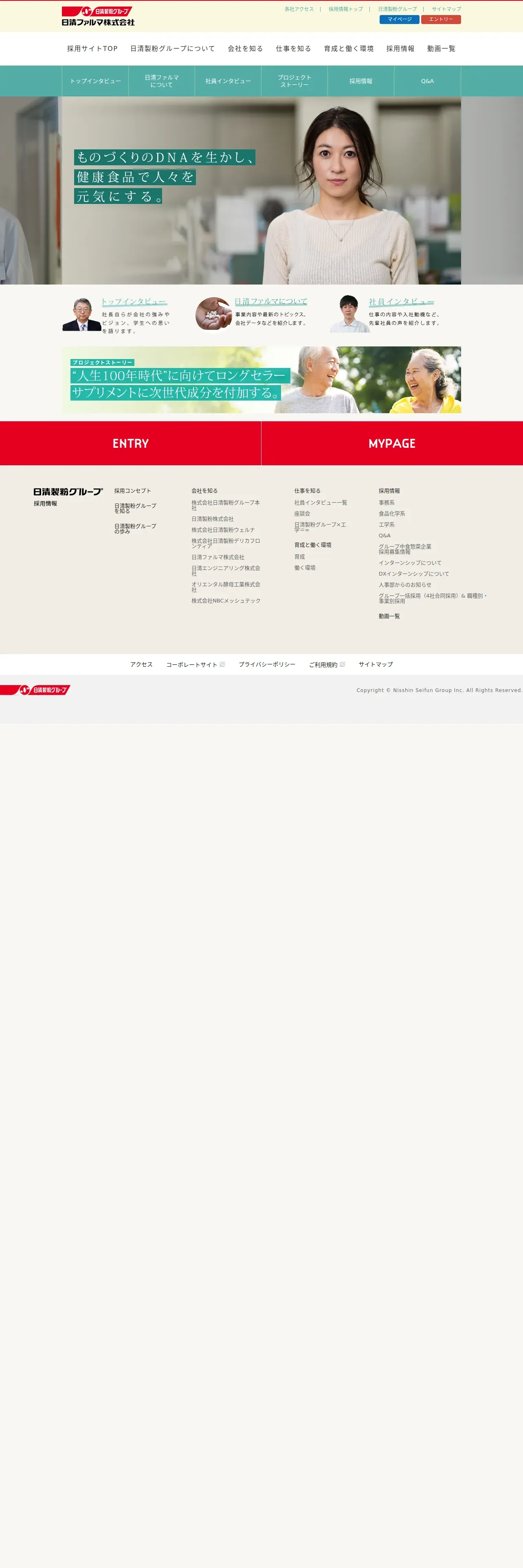Click external-link icon beside コーポレートサイト
The width and height of the screenshot is (523, 1568).
click(x=222, y=664)
